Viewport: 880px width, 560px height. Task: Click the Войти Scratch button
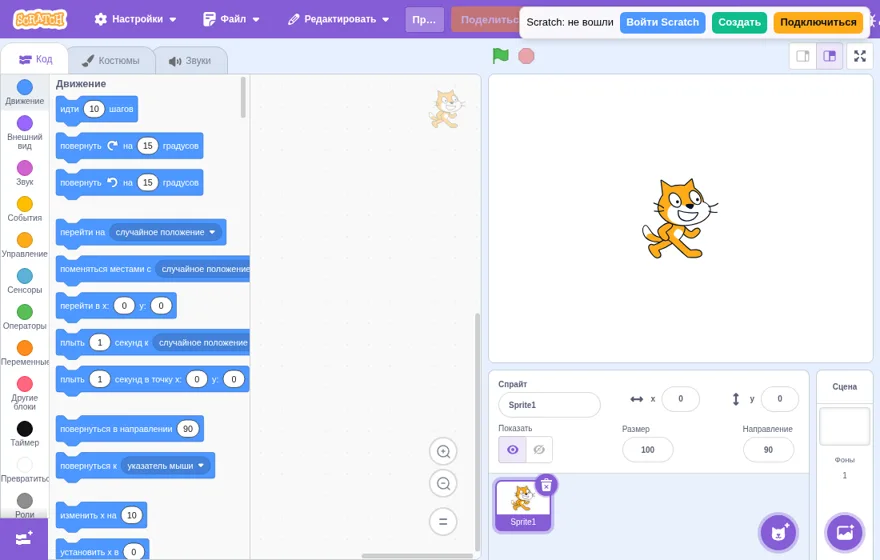[x=662, y=22]
